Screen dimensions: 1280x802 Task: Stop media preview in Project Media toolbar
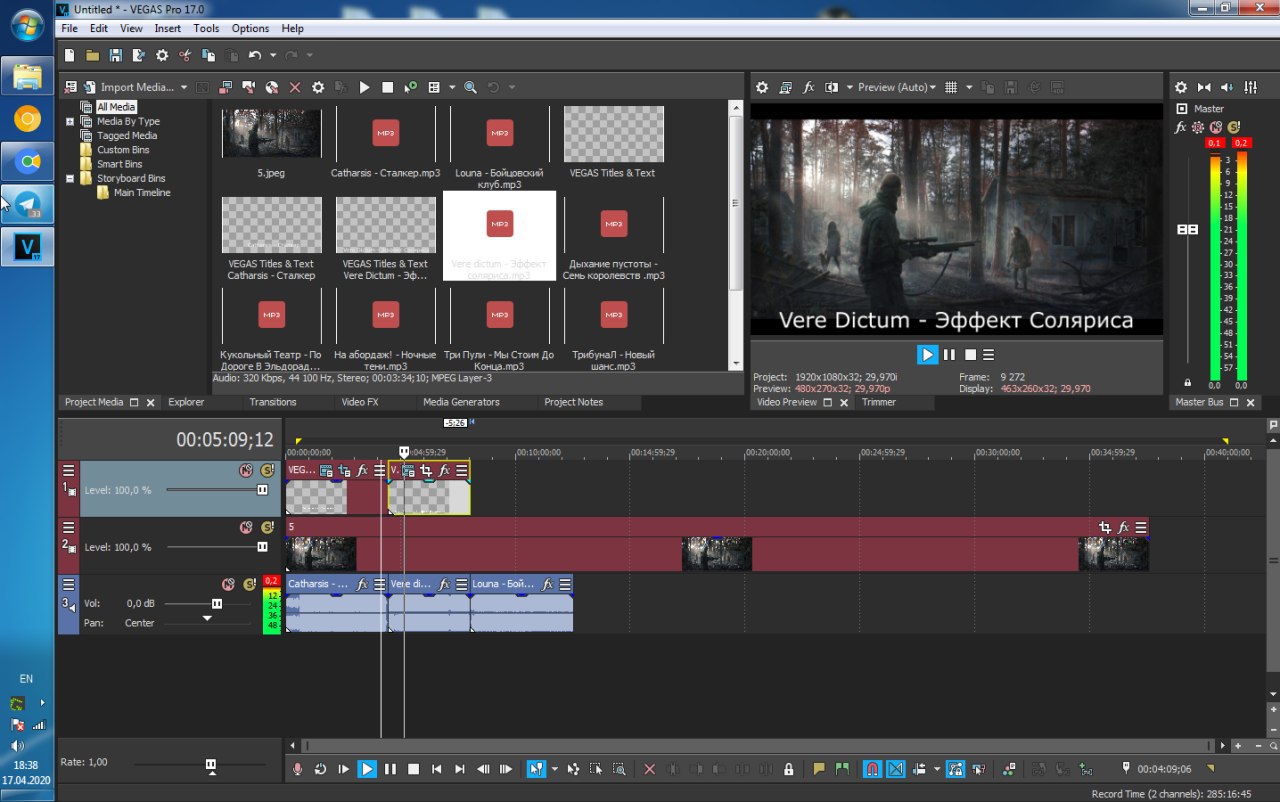[387, 88]
